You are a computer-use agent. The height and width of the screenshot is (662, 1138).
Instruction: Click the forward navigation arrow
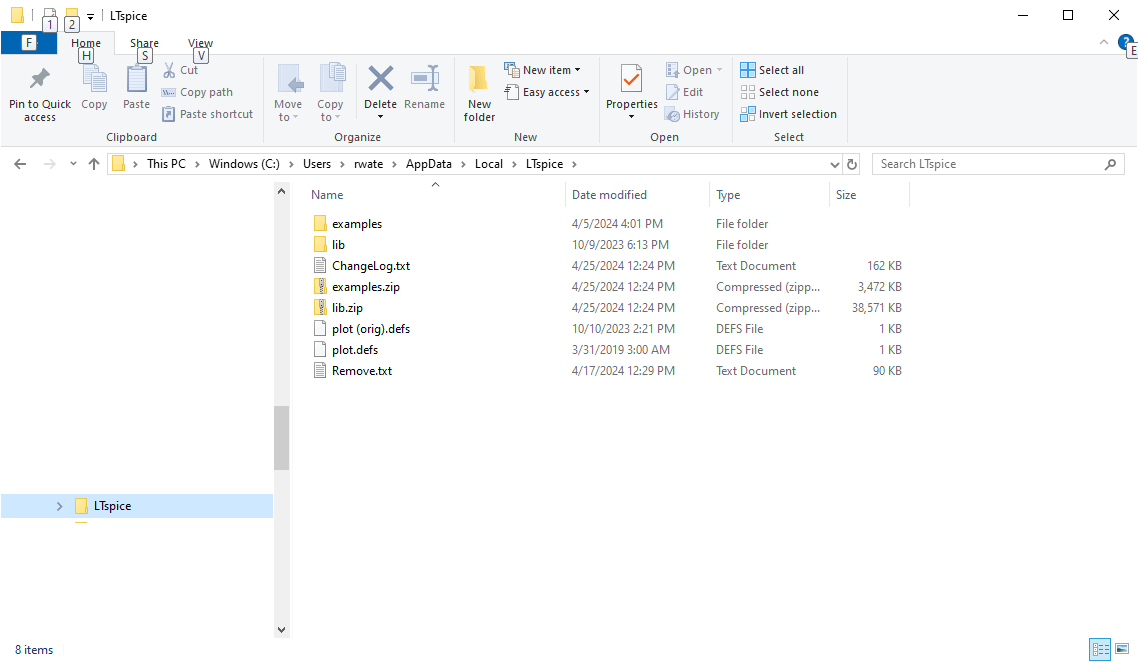pos(49,164)
